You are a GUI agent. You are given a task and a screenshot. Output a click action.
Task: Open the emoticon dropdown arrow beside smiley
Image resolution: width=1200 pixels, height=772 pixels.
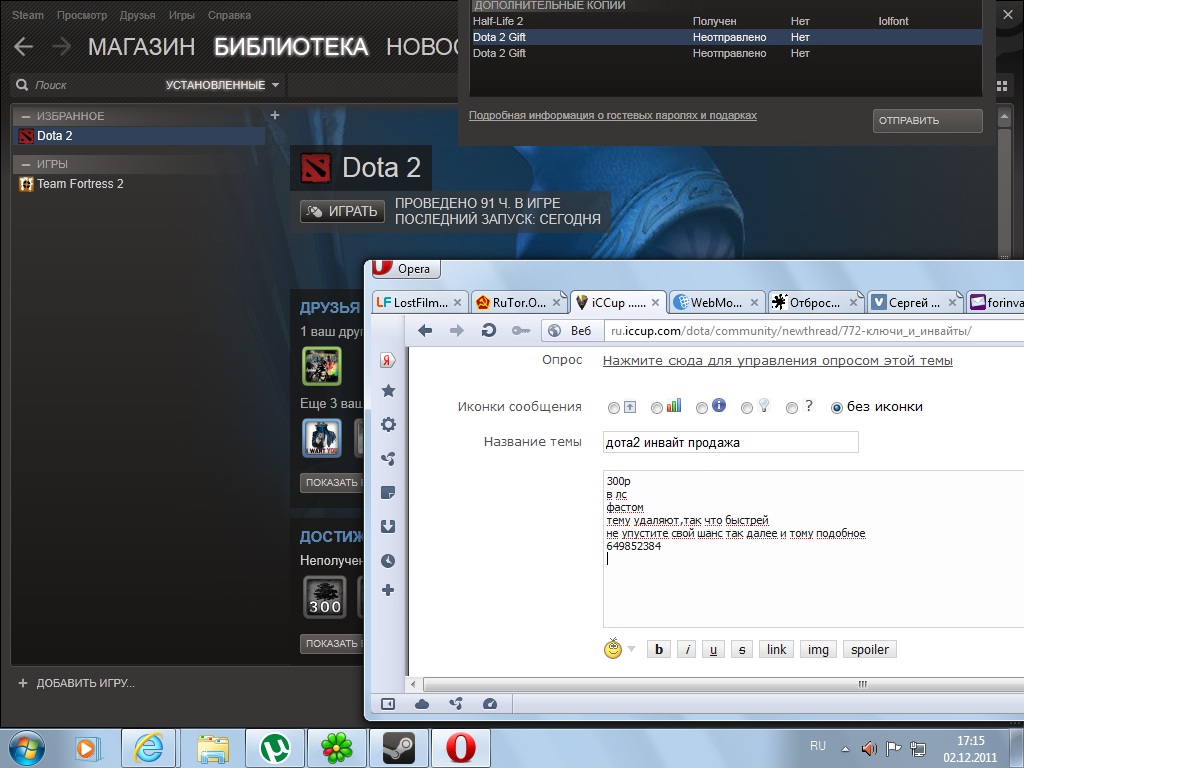(x=632, y=650)
